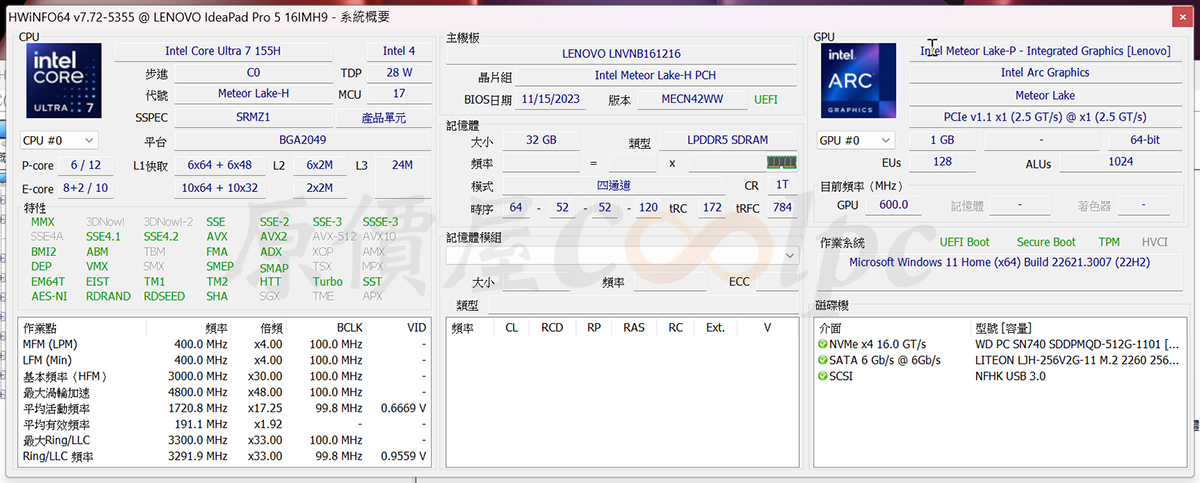Select the Ring/LLC 頻率 row
Viewport: 1200px width, 483px height.
click(x=225, y=457)
